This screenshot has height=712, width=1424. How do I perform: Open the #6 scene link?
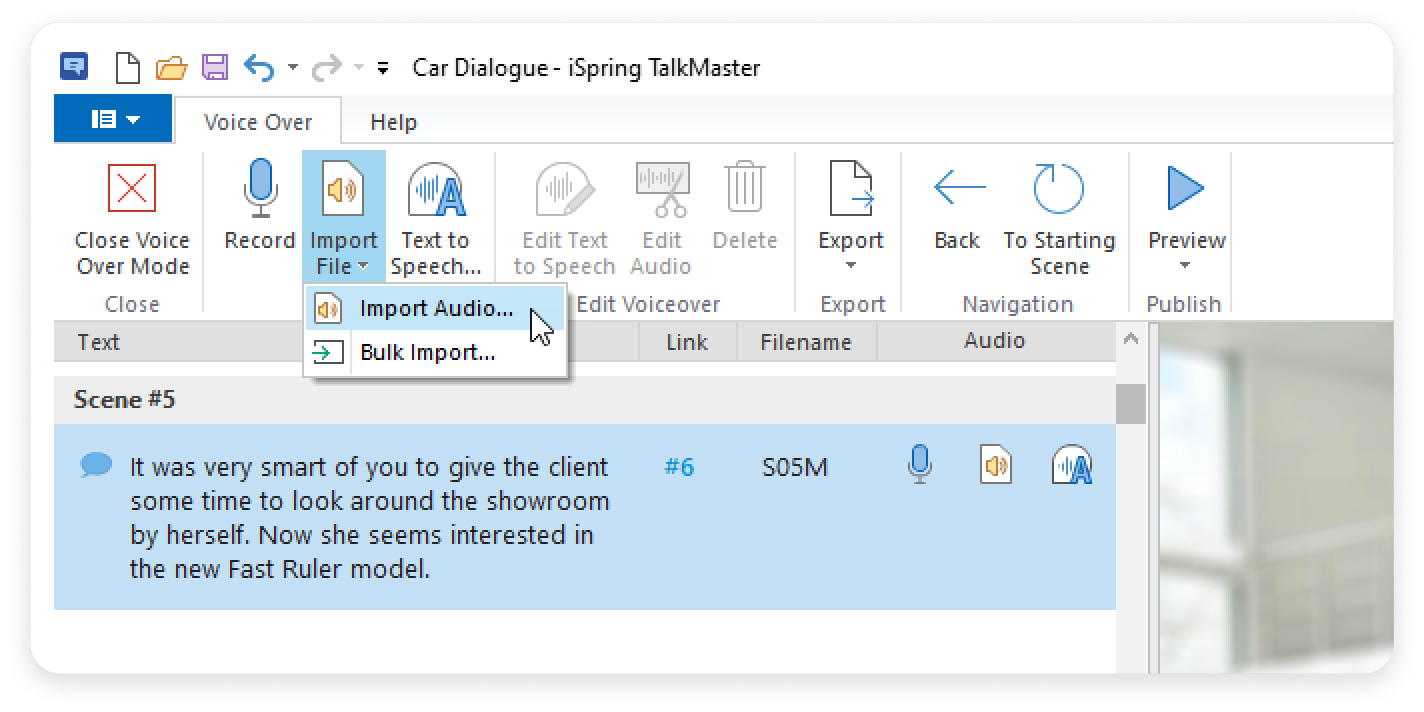click(x=679, y=467)
